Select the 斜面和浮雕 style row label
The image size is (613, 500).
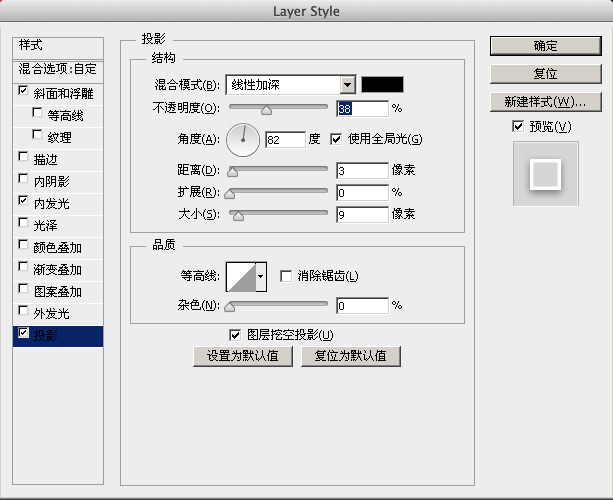tap(63, 94)
